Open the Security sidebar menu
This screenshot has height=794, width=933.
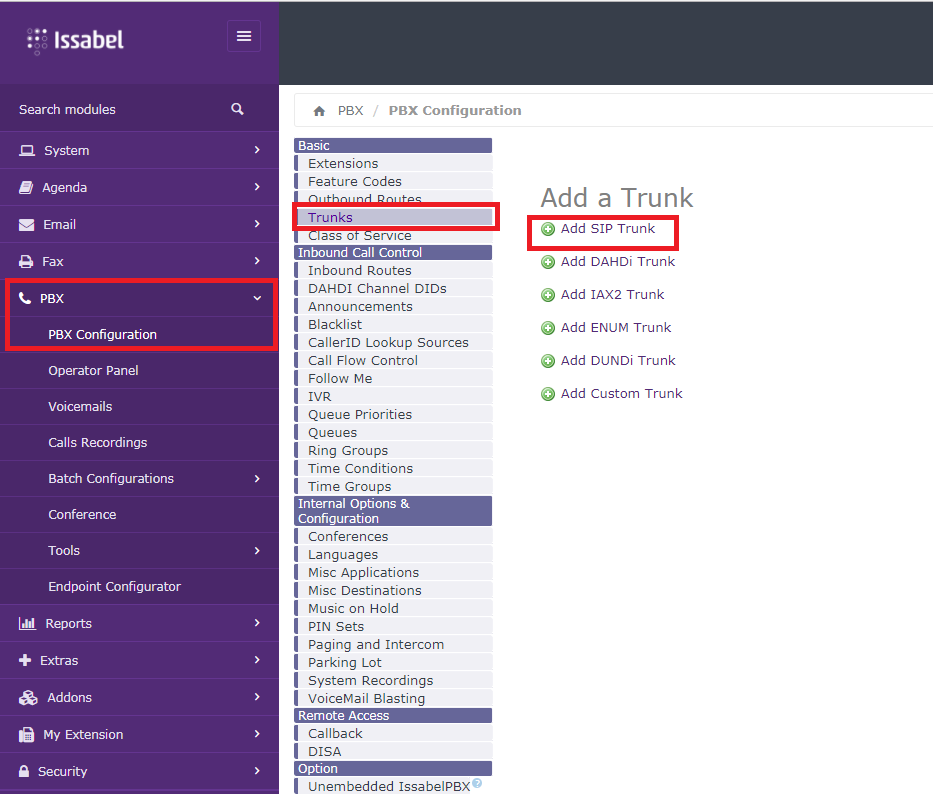click(139, 771)
